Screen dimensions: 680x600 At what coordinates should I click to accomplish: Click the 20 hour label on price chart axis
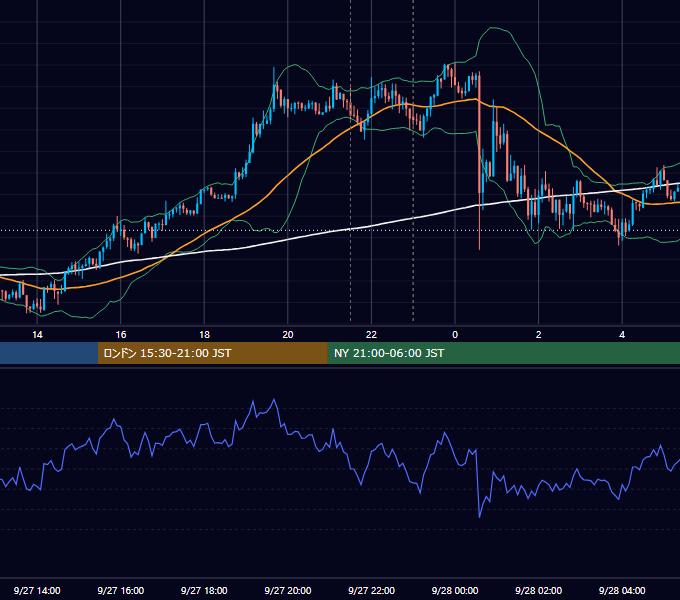(x=288, y=335)
